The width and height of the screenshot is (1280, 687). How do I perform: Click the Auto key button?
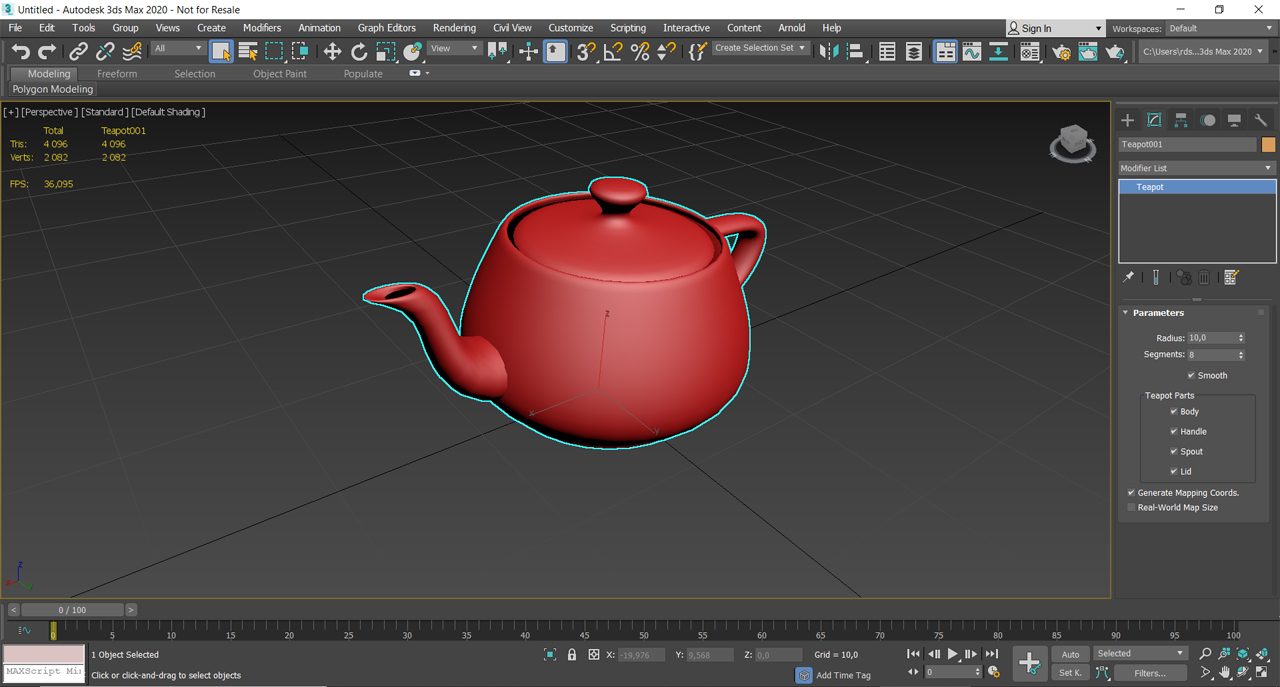(x=1070, y=654)
